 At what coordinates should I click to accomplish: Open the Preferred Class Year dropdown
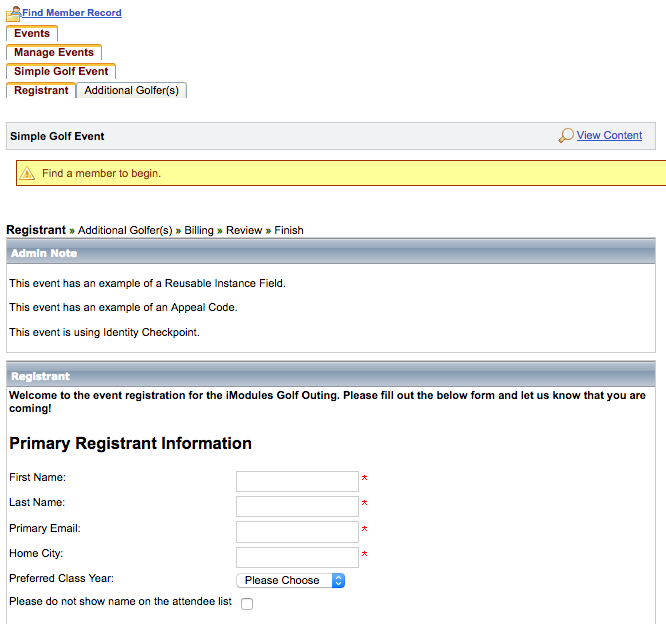coord(290,580)
